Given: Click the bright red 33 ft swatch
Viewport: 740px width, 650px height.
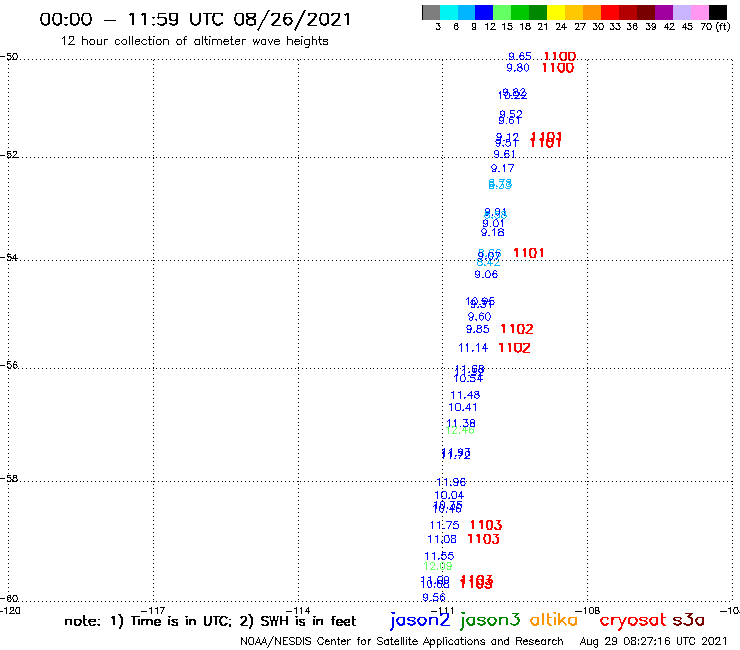Looking at the screenshot, I should pos(610,12).
